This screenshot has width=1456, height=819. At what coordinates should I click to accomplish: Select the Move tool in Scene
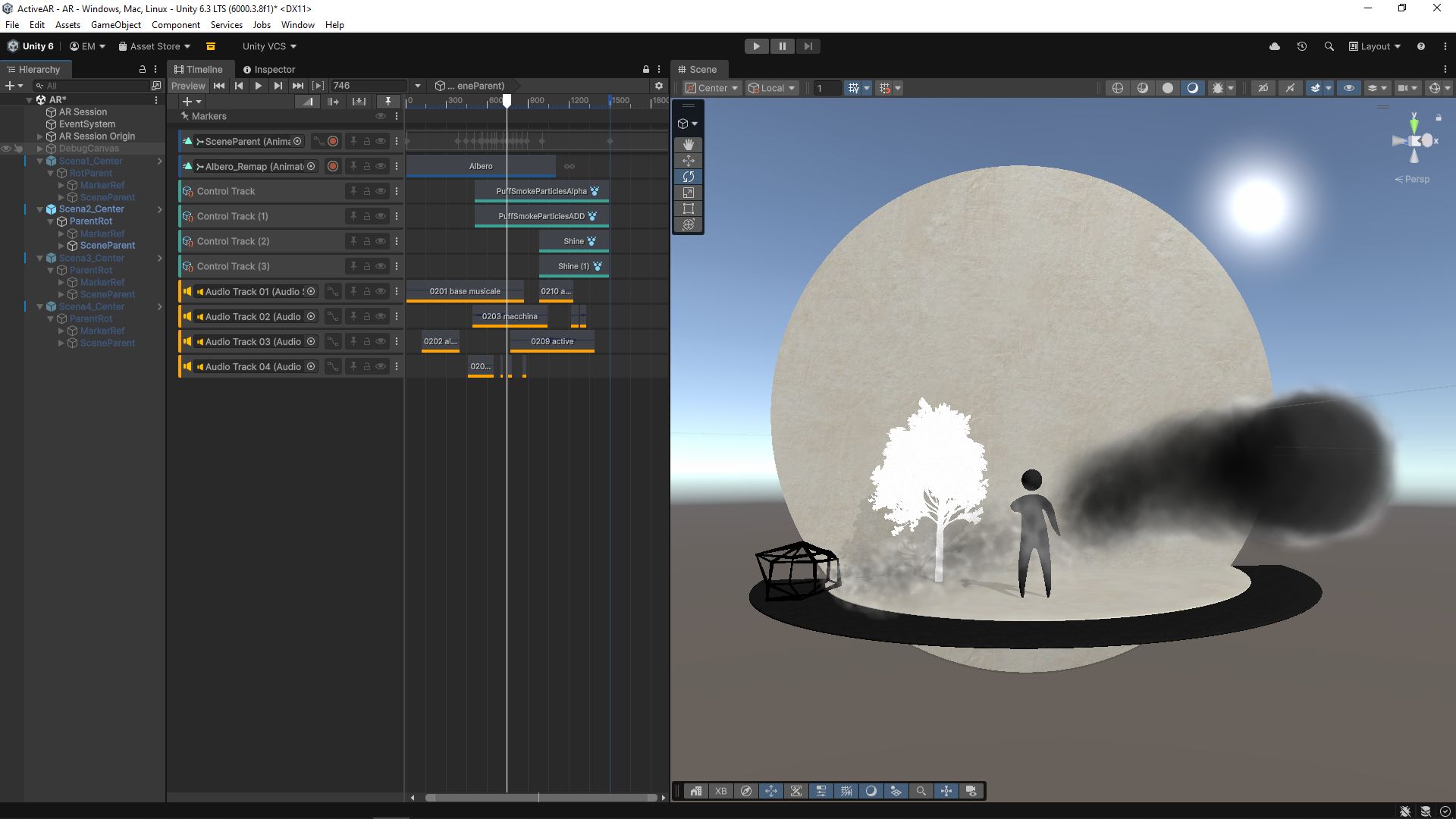point(688,161)
